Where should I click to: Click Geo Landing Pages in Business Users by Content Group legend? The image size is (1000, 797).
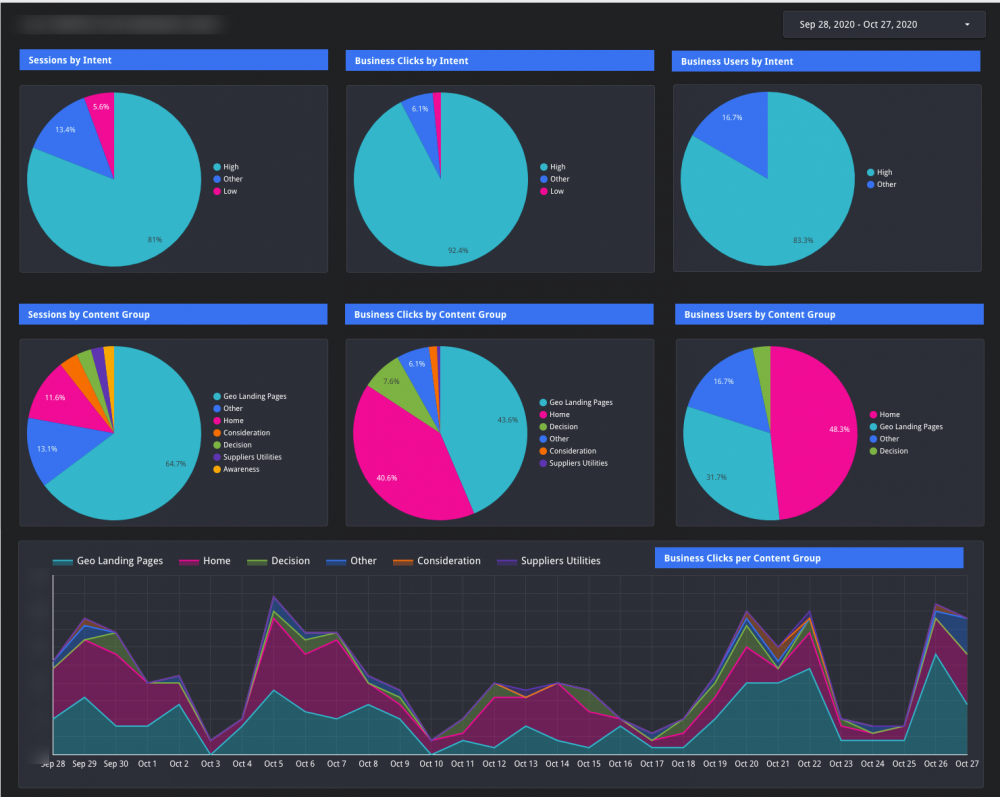906,427
